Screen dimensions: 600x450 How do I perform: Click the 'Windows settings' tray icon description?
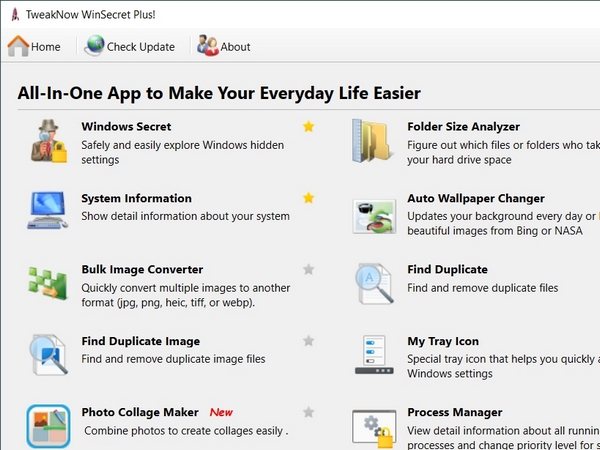pos(450,373)
